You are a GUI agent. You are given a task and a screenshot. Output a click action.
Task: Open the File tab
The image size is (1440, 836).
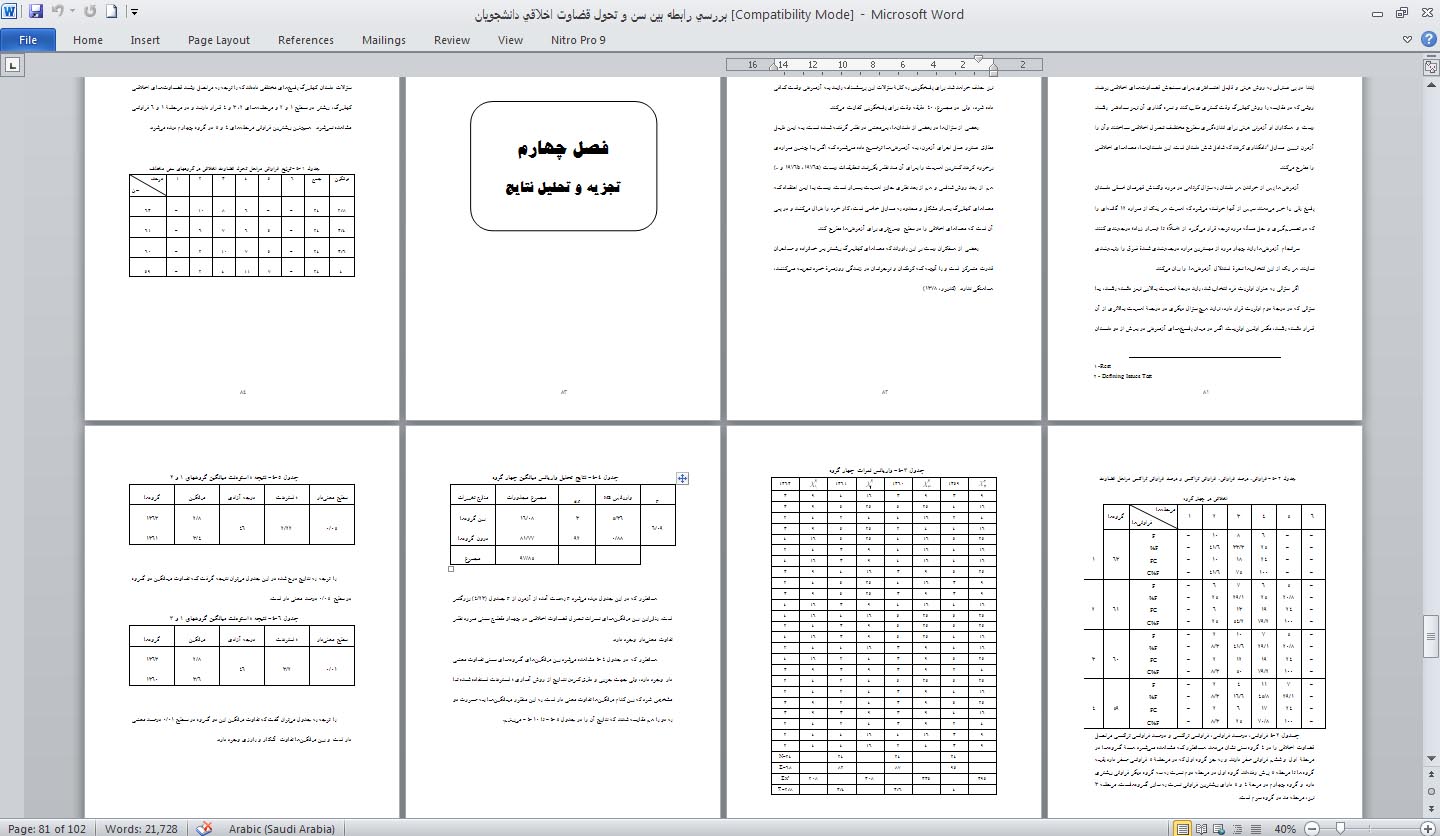click(x=28, y=40)
